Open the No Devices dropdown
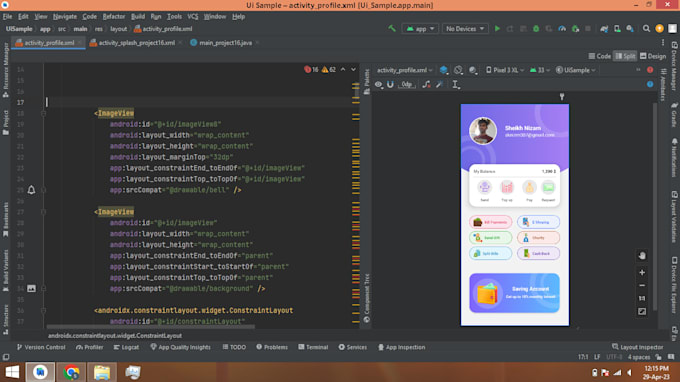This screenshot has width=680, height=382. point(465,29)
